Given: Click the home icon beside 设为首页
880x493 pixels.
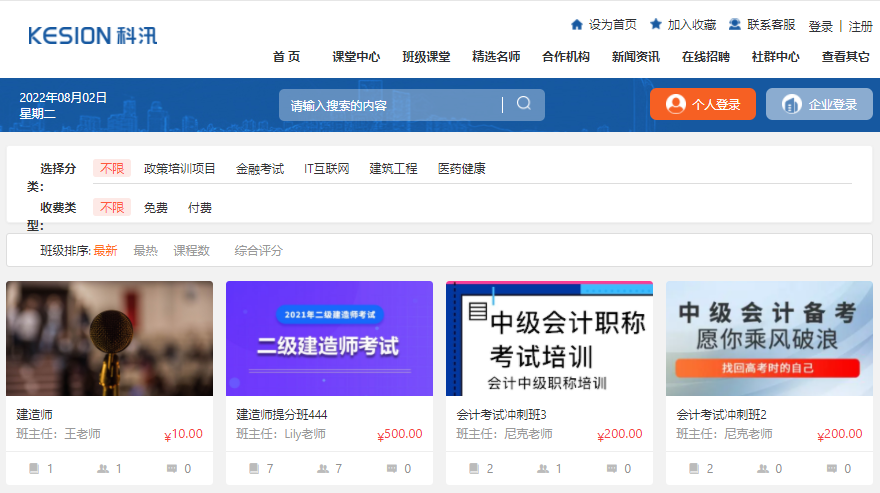Looking at the screenshot, I should point(576,24).
